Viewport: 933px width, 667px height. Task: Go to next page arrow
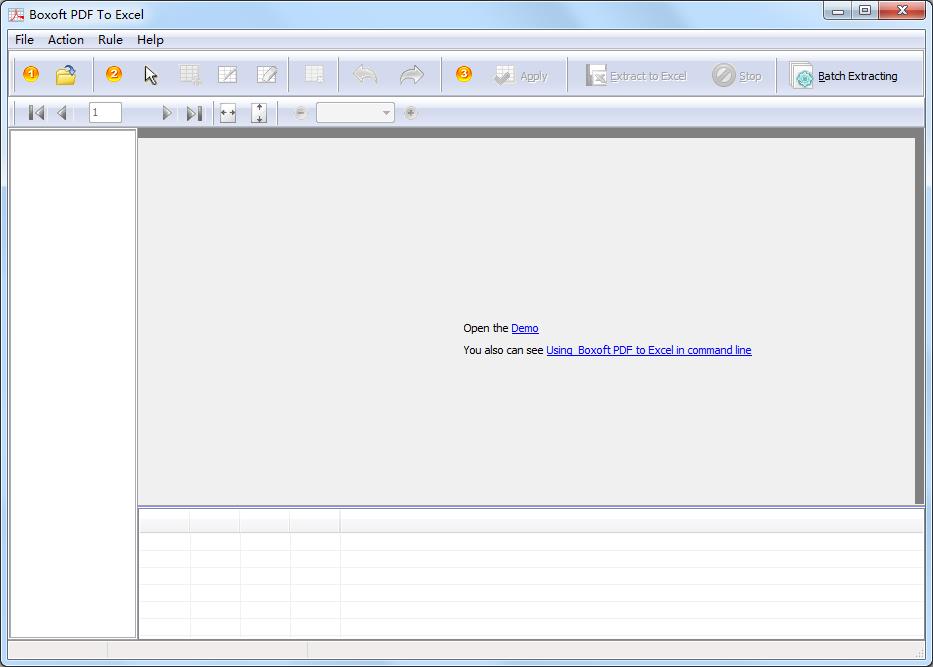167,112
